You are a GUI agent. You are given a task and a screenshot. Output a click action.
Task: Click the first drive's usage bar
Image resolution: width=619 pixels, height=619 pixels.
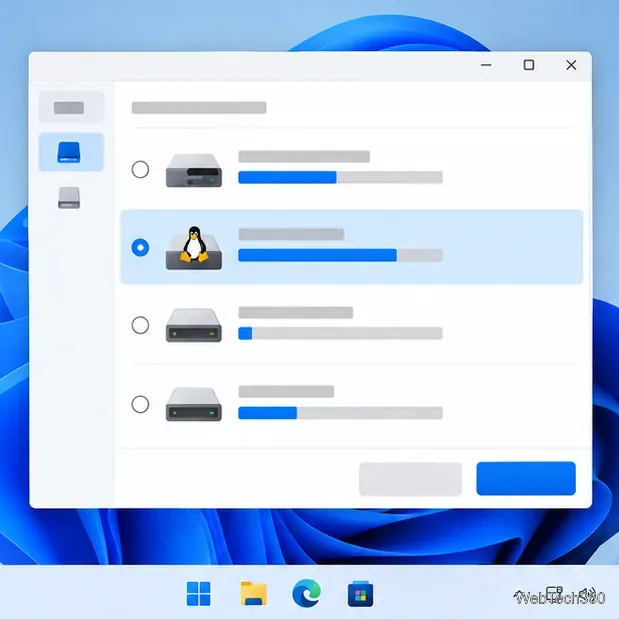tap(340, 177)
